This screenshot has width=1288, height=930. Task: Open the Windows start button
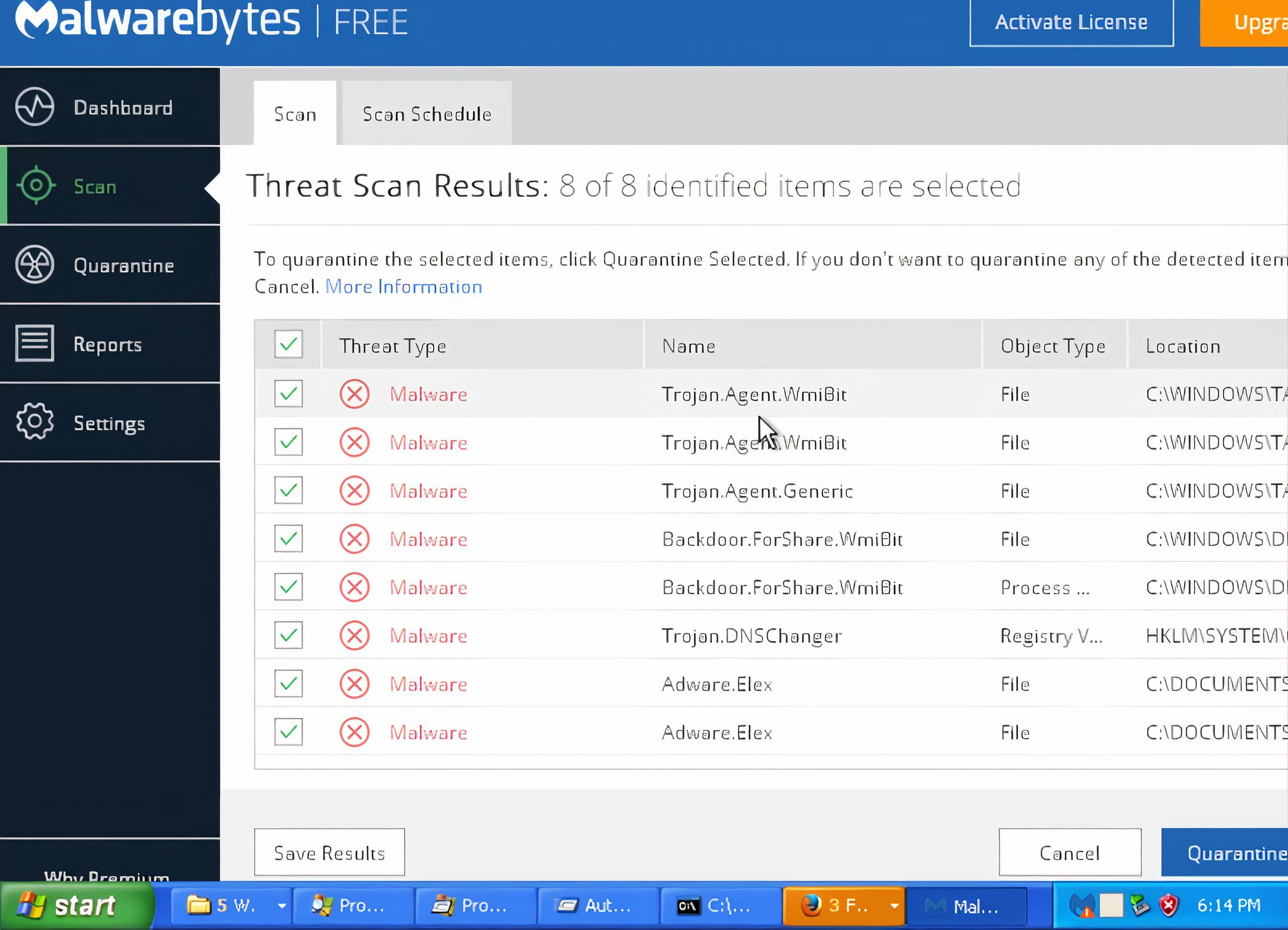coord(77,906)
